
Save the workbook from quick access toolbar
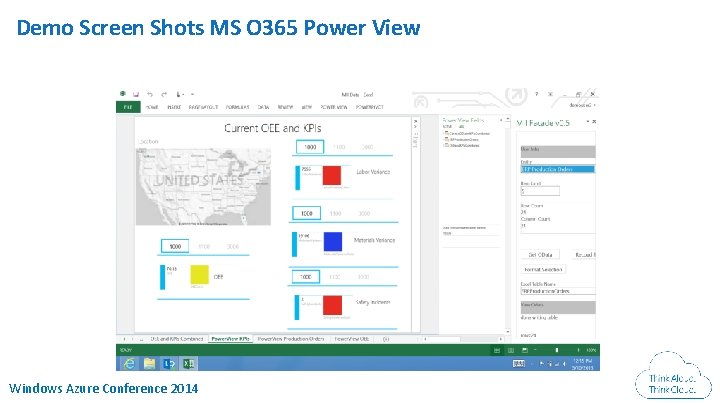coord(136,94)
